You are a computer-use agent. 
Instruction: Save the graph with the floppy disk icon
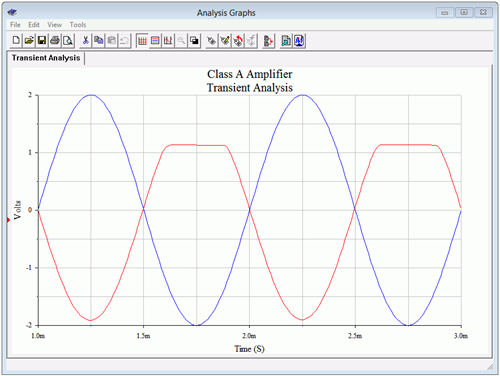tap(42, 41)
